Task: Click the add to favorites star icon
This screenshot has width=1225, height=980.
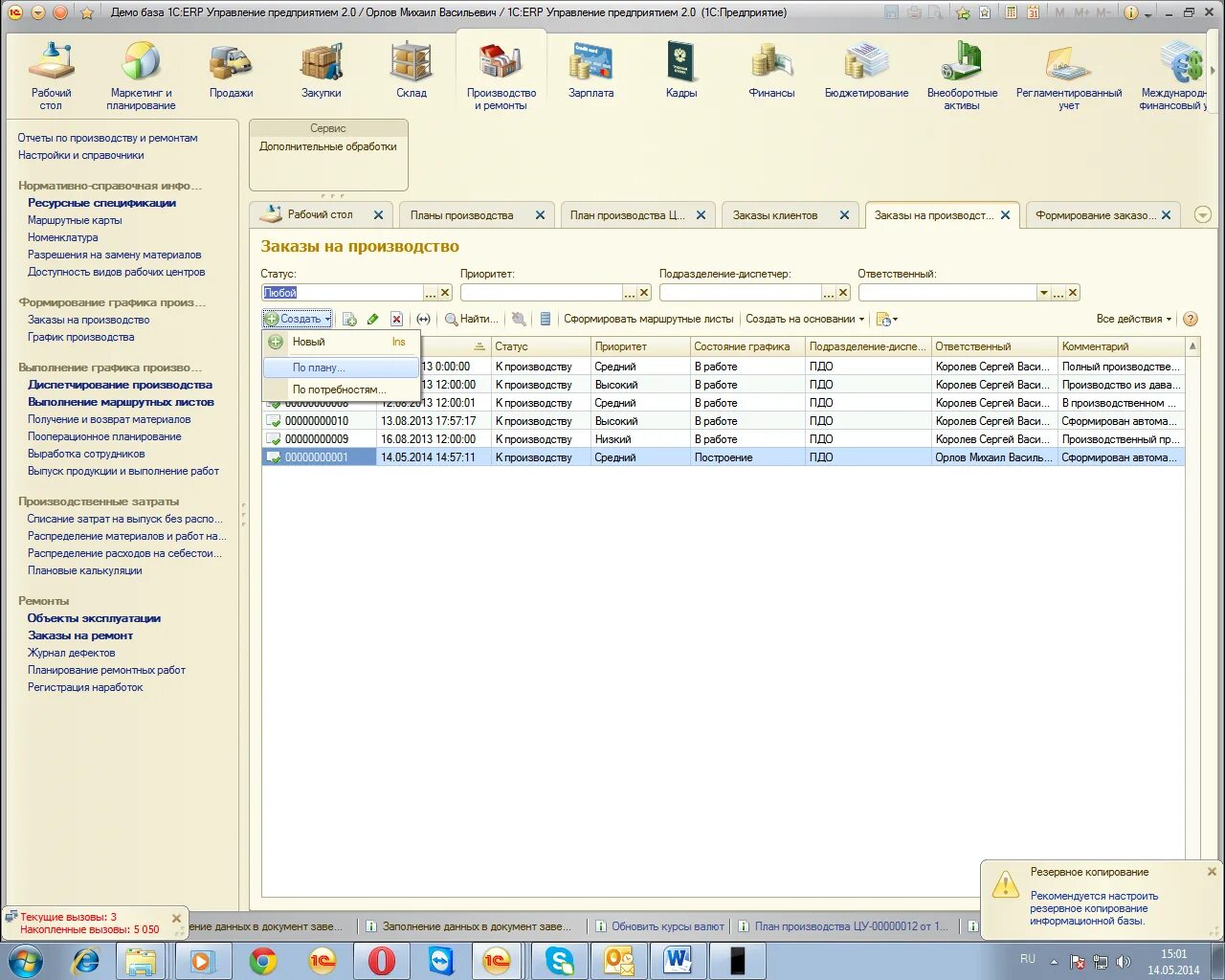Action: click(x=87, y=12)
